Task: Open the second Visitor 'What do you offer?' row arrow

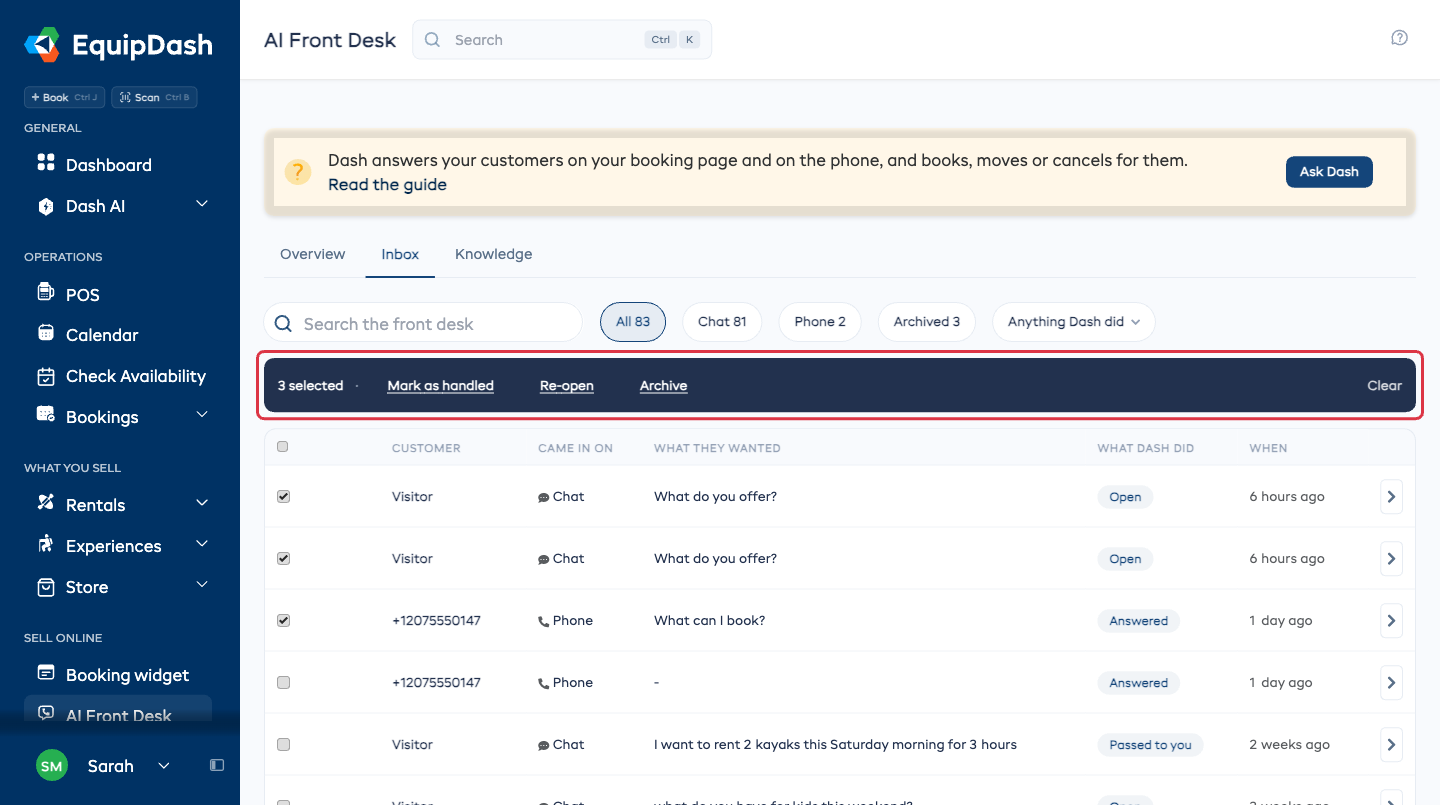Action: coord(1391,559)
